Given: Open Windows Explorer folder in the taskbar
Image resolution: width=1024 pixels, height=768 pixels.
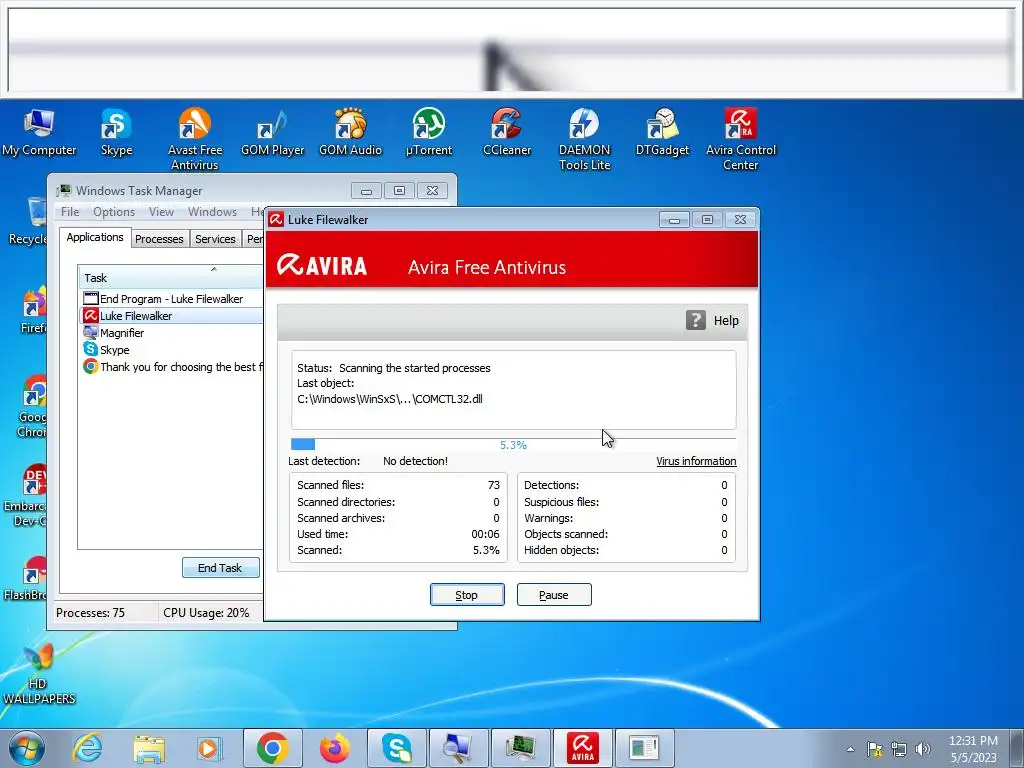Looking at the screenshot, I should coord(149,748).
